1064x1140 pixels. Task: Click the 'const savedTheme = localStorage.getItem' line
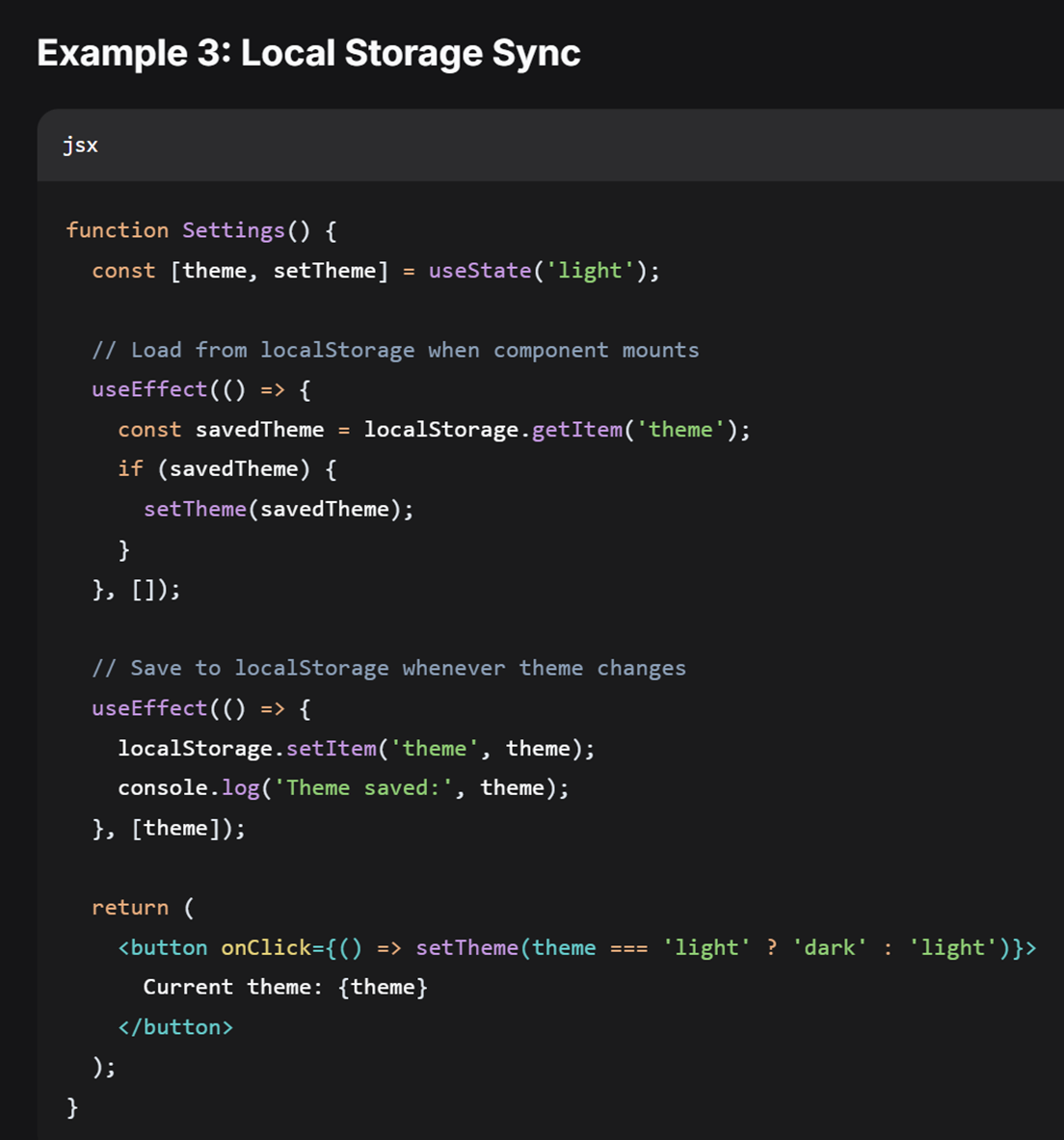[434, 430]
